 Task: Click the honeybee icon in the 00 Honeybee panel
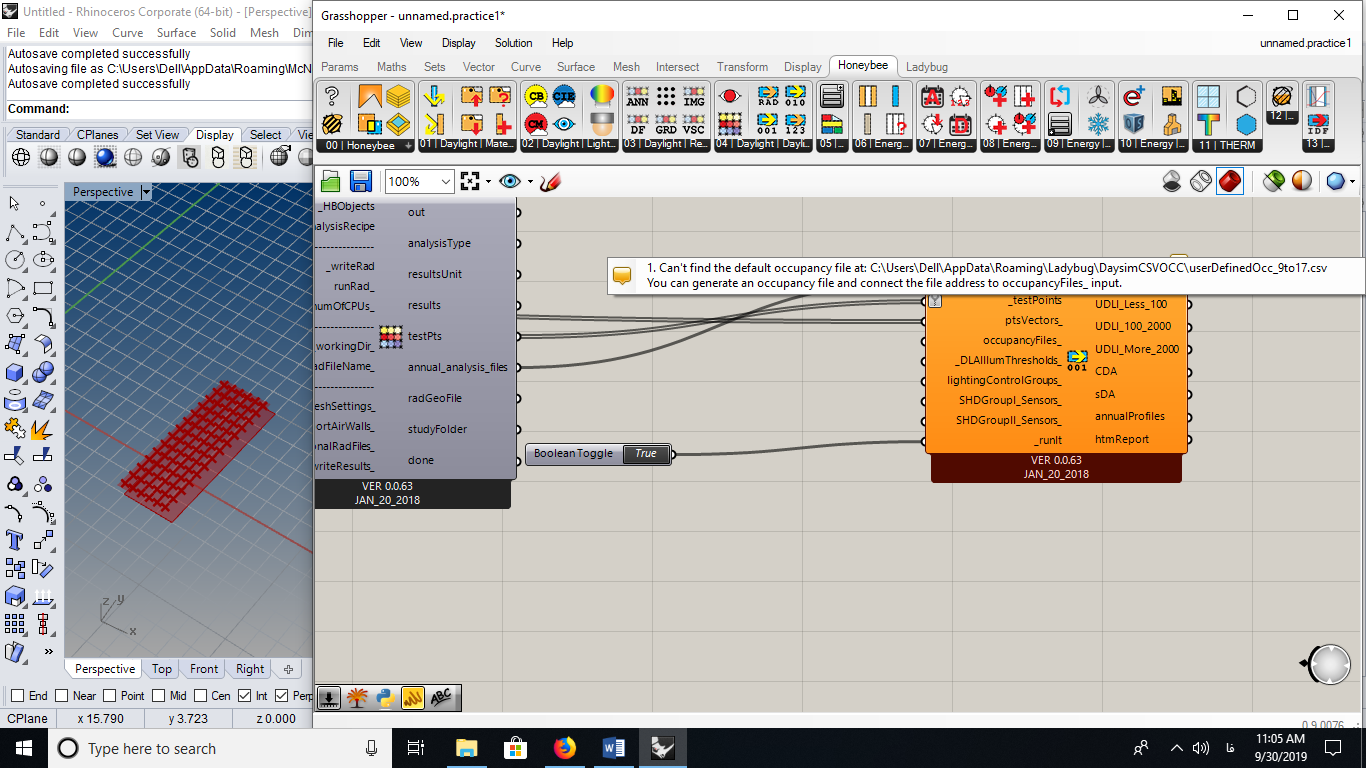point(333,124)
